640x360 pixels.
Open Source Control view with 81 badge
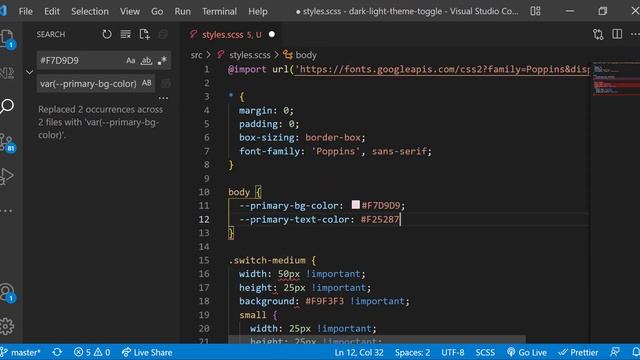(7, 143)
